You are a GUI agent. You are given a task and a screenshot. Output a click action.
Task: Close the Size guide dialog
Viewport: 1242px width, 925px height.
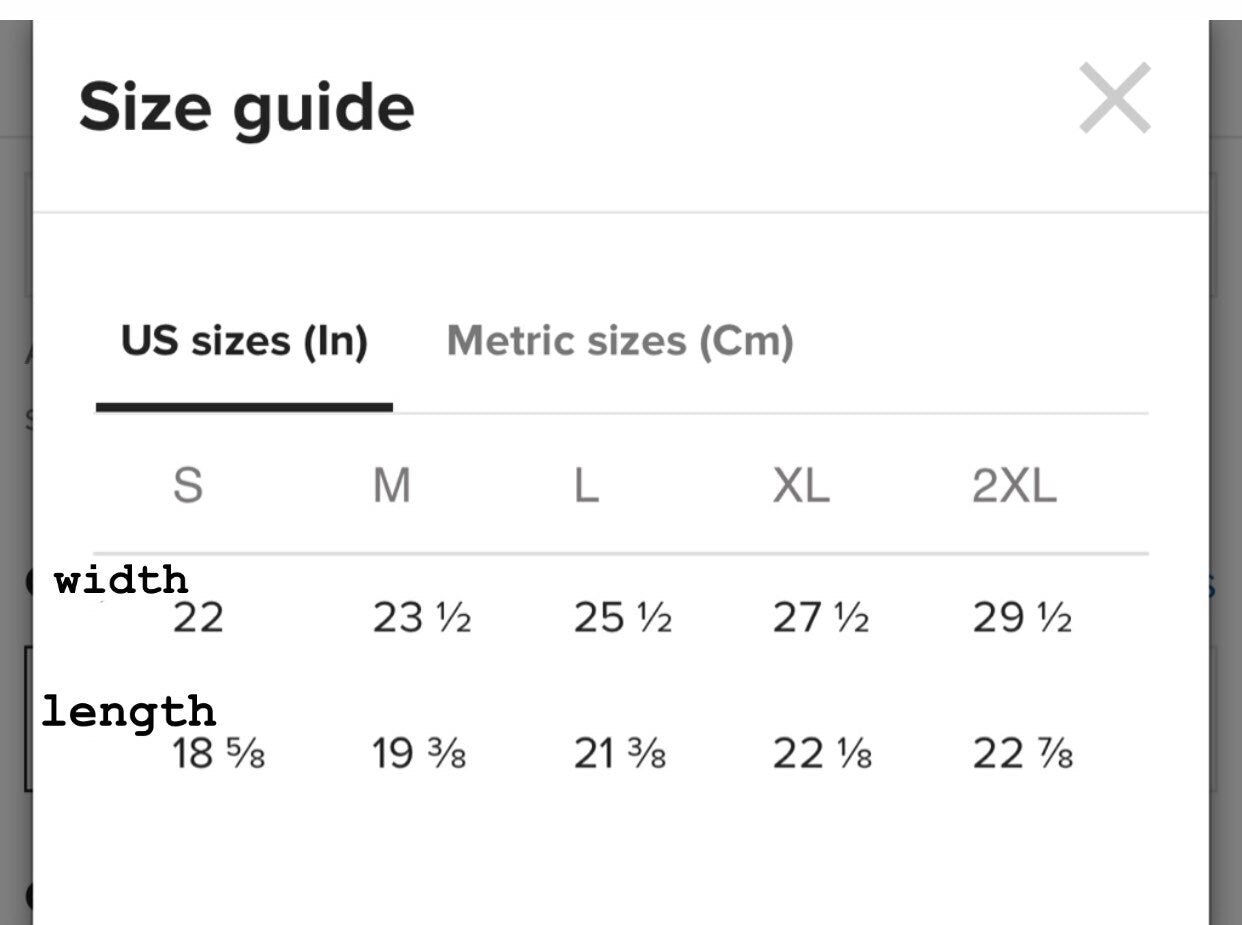[1115, 98]
